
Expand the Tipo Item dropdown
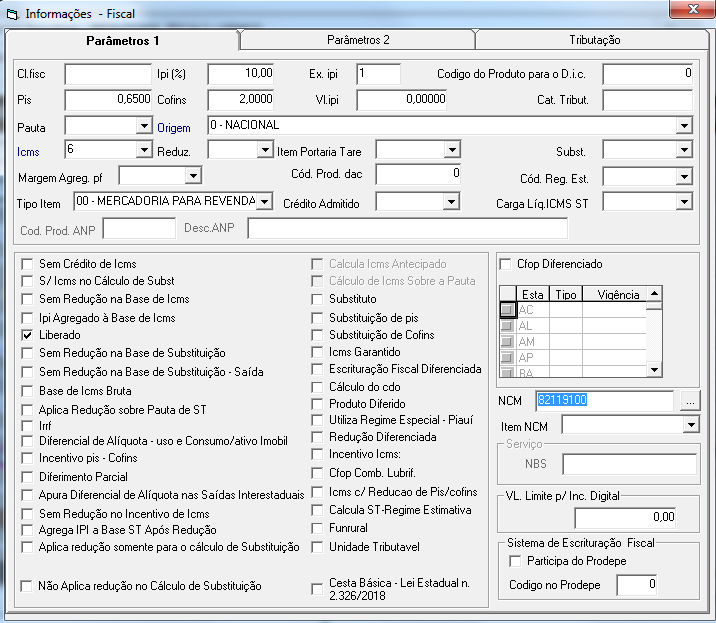(x=264, y=201)
